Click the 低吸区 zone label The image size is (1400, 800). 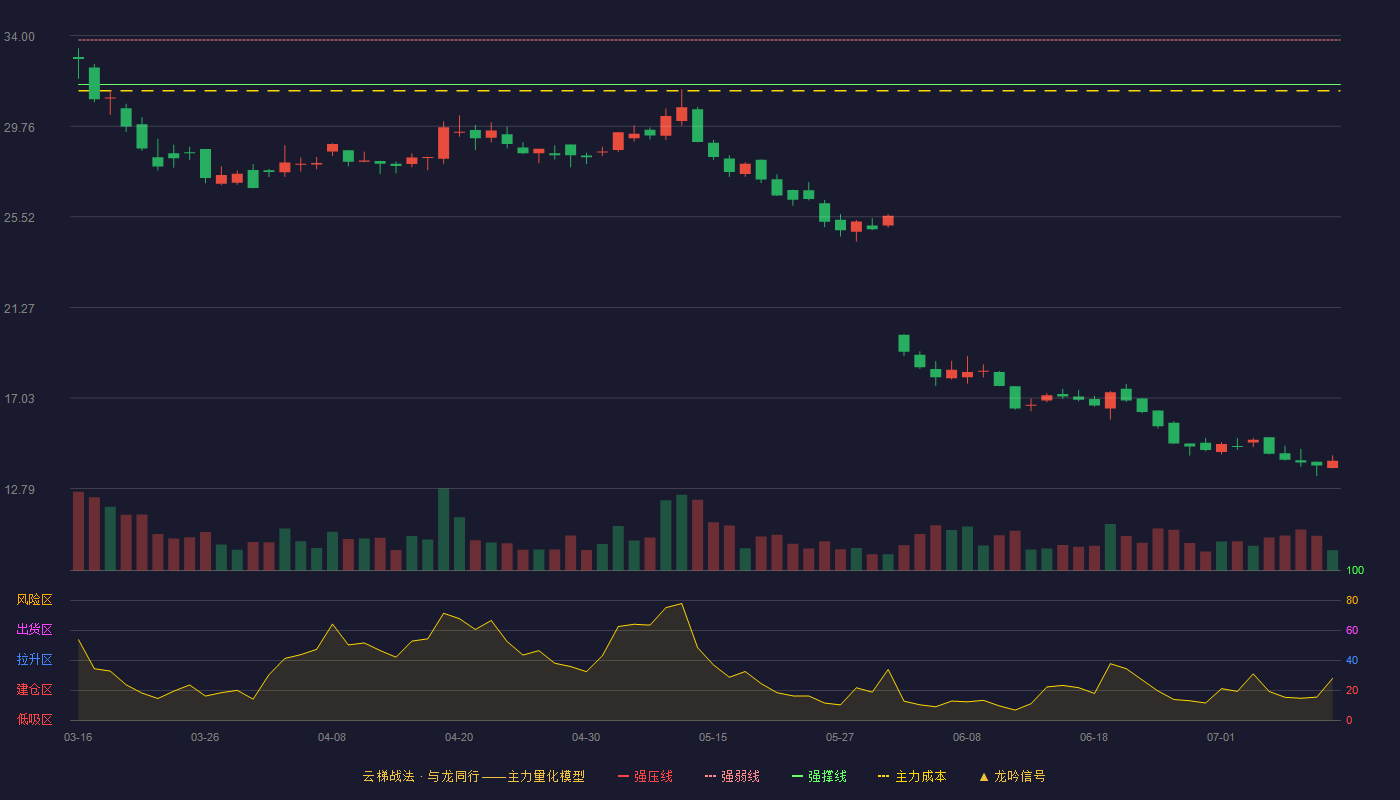[34, 719]
